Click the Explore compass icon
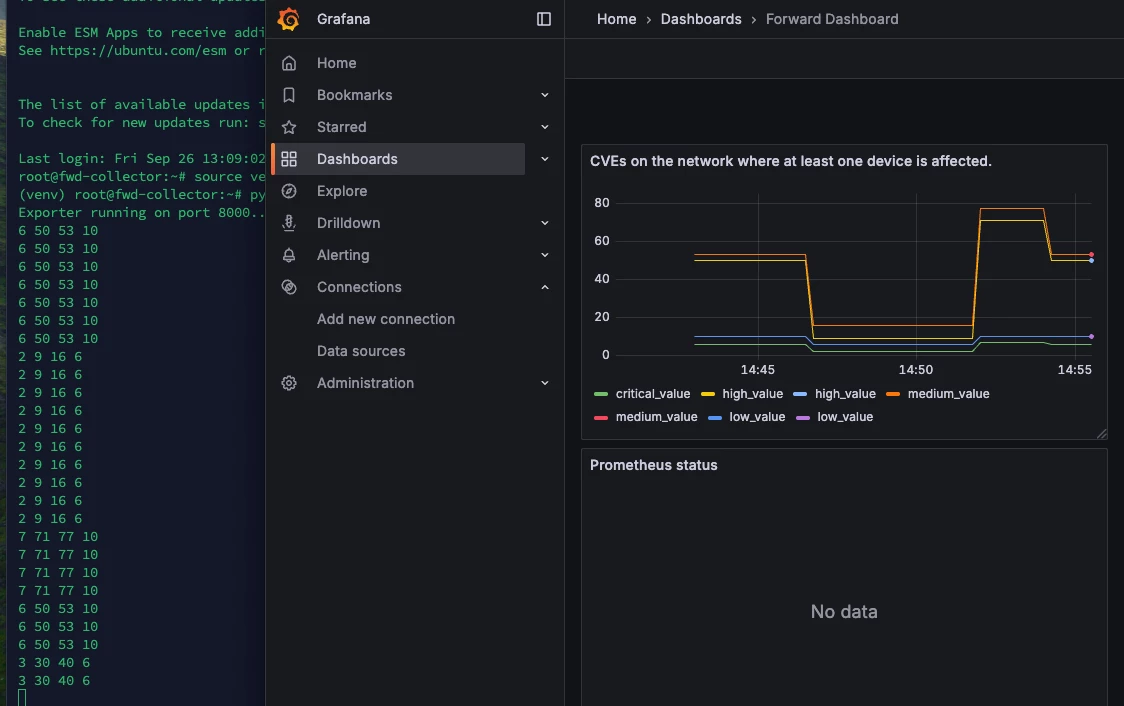The image size is (1124, 706). tap(289, 191)
